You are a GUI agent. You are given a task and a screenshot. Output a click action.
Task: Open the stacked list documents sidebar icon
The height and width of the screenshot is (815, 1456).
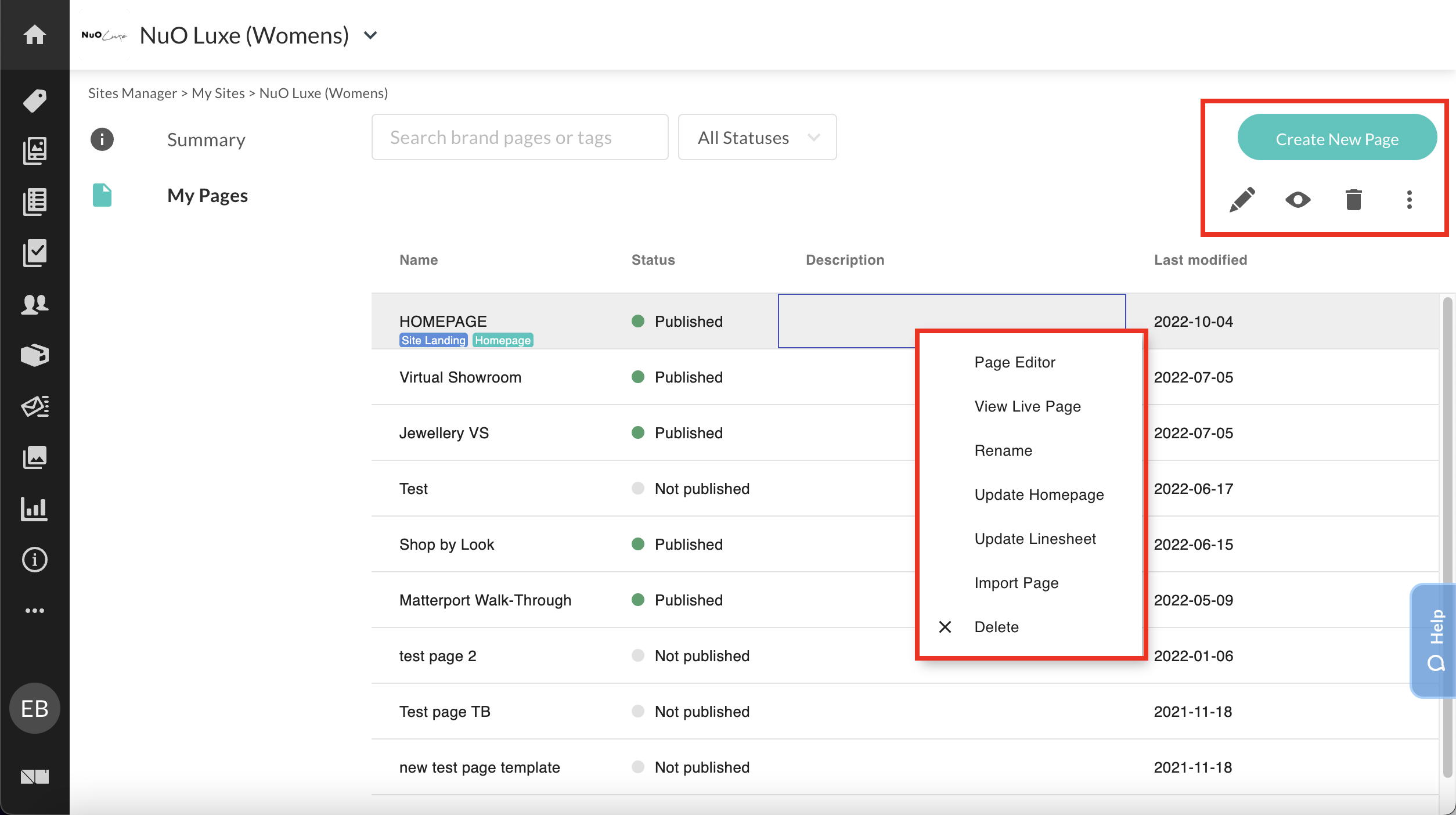[x=35, y=202]
